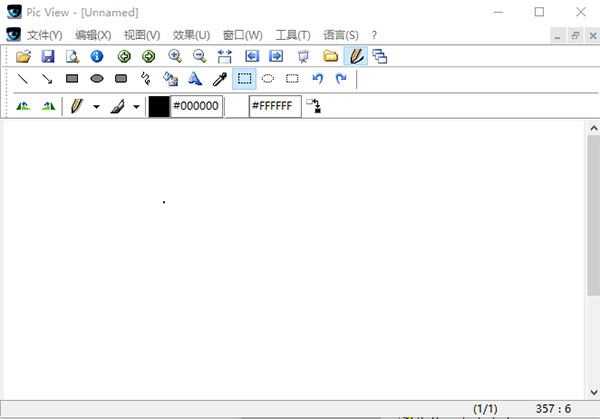600x419 pixels.
Task: Open the 文件(Y) menu
Action: click(44, 34)
